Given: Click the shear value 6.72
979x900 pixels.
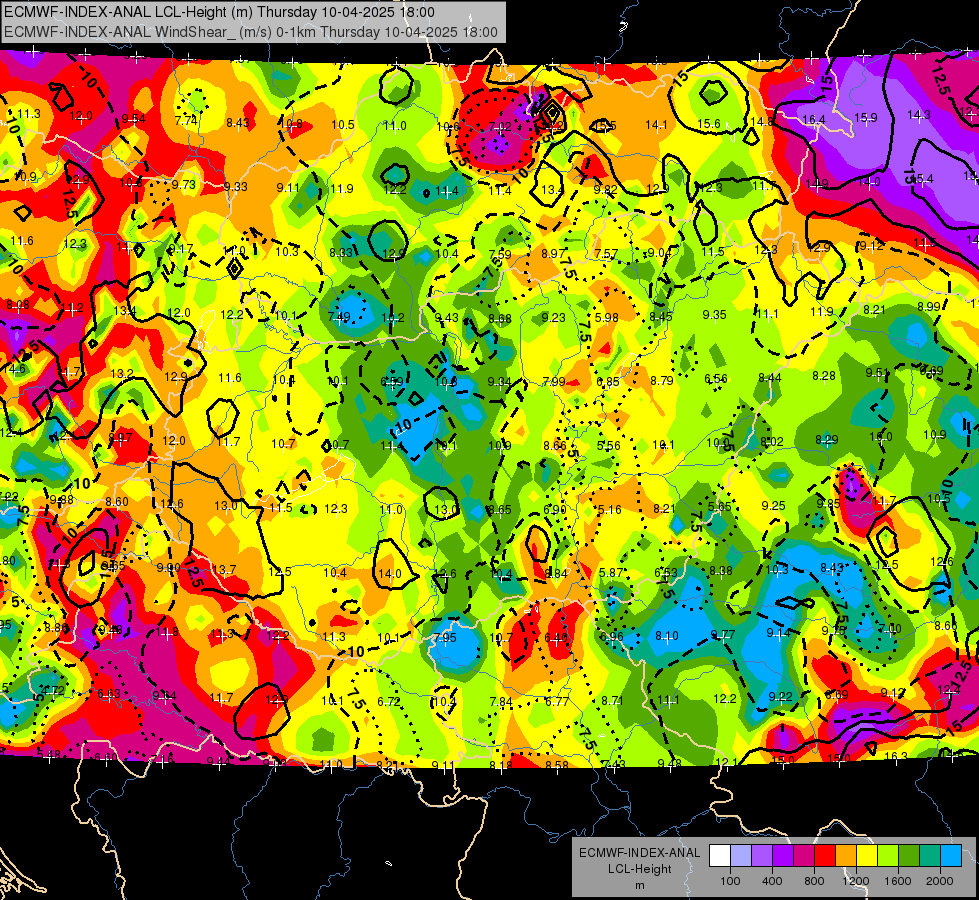Looking at the screenshot, I should (388, 701).
